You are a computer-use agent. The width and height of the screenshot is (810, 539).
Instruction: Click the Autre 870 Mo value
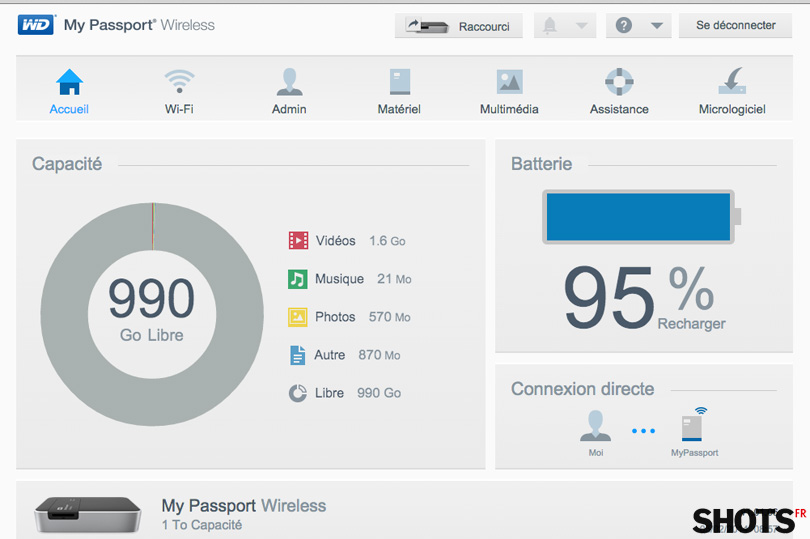tap(379, 355)
